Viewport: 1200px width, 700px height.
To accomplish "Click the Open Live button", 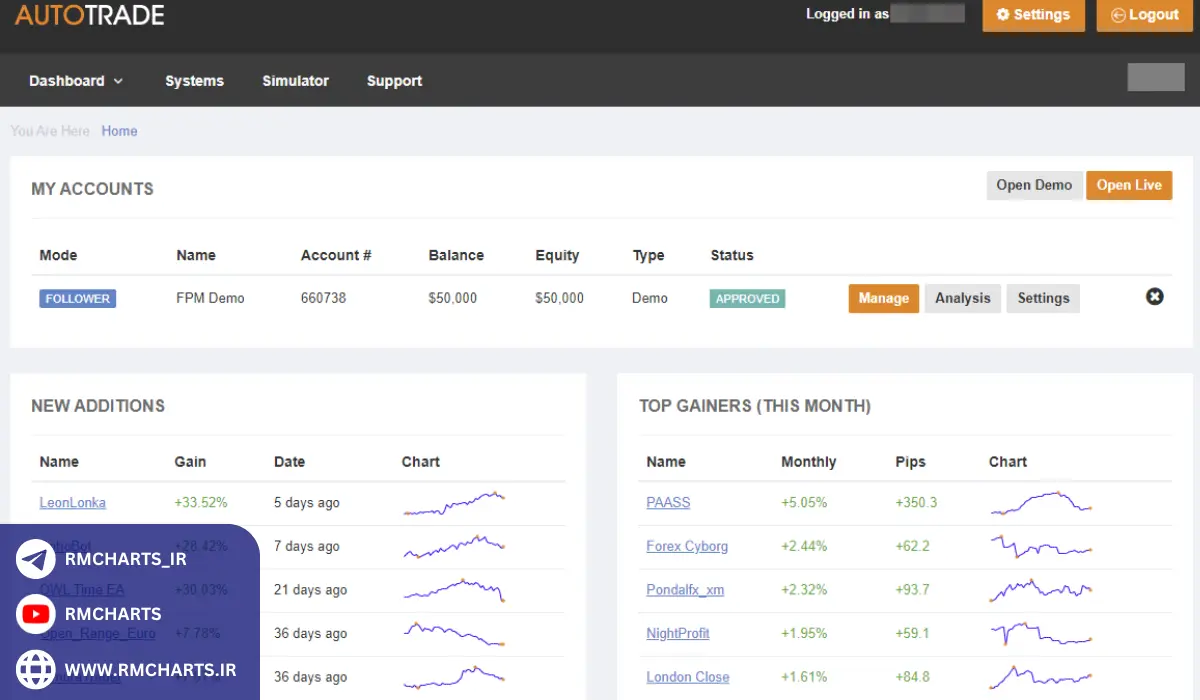I will [x=1128, y=185].
